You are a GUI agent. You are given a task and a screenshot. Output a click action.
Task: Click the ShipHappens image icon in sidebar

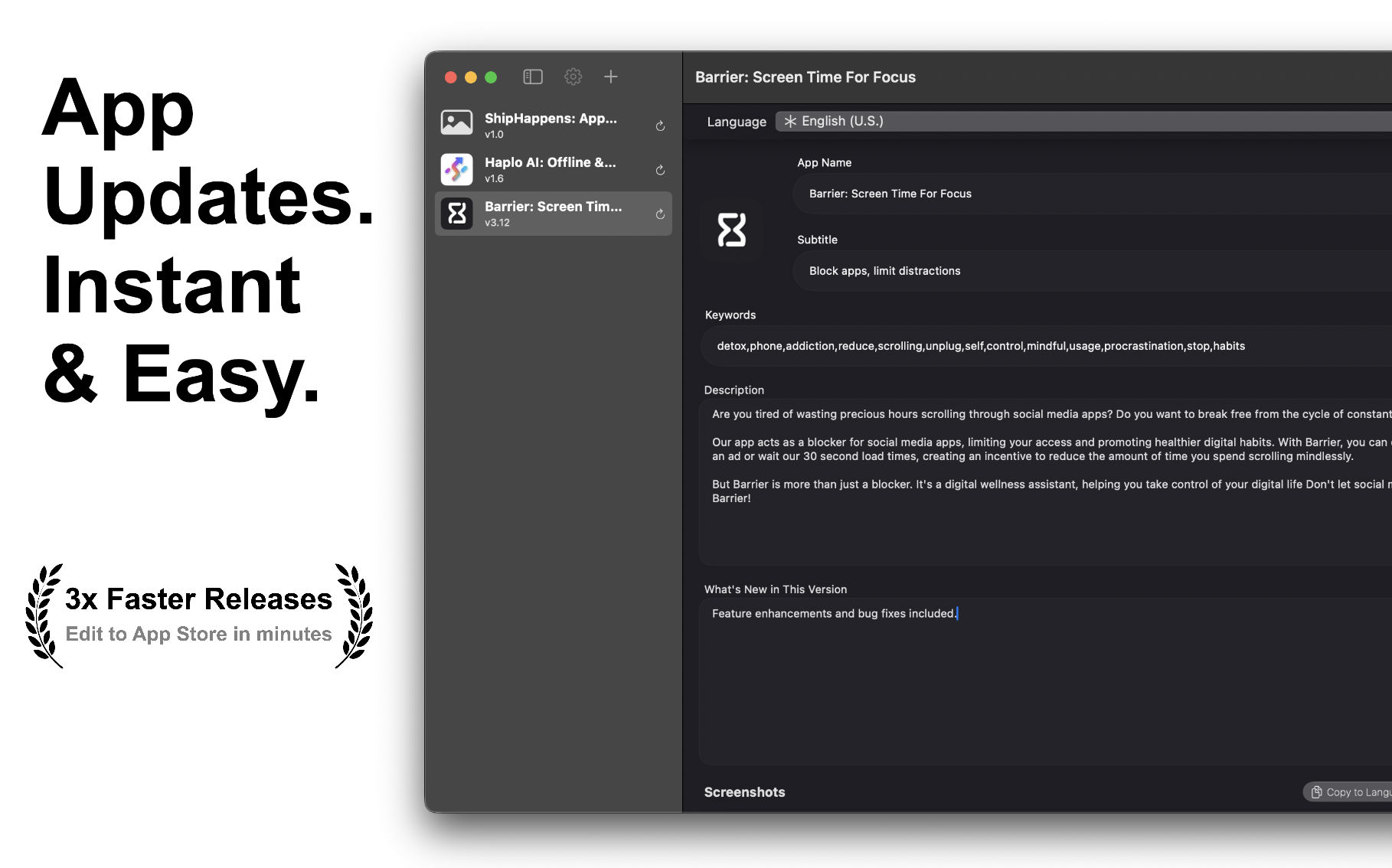(x=457, y=122)
